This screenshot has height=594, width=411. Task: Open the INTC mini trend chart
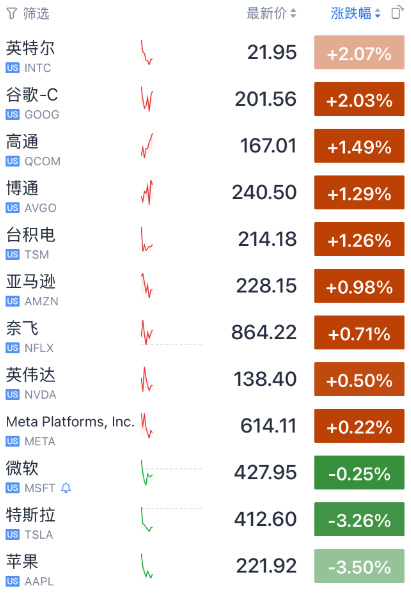tap(147, 53)
